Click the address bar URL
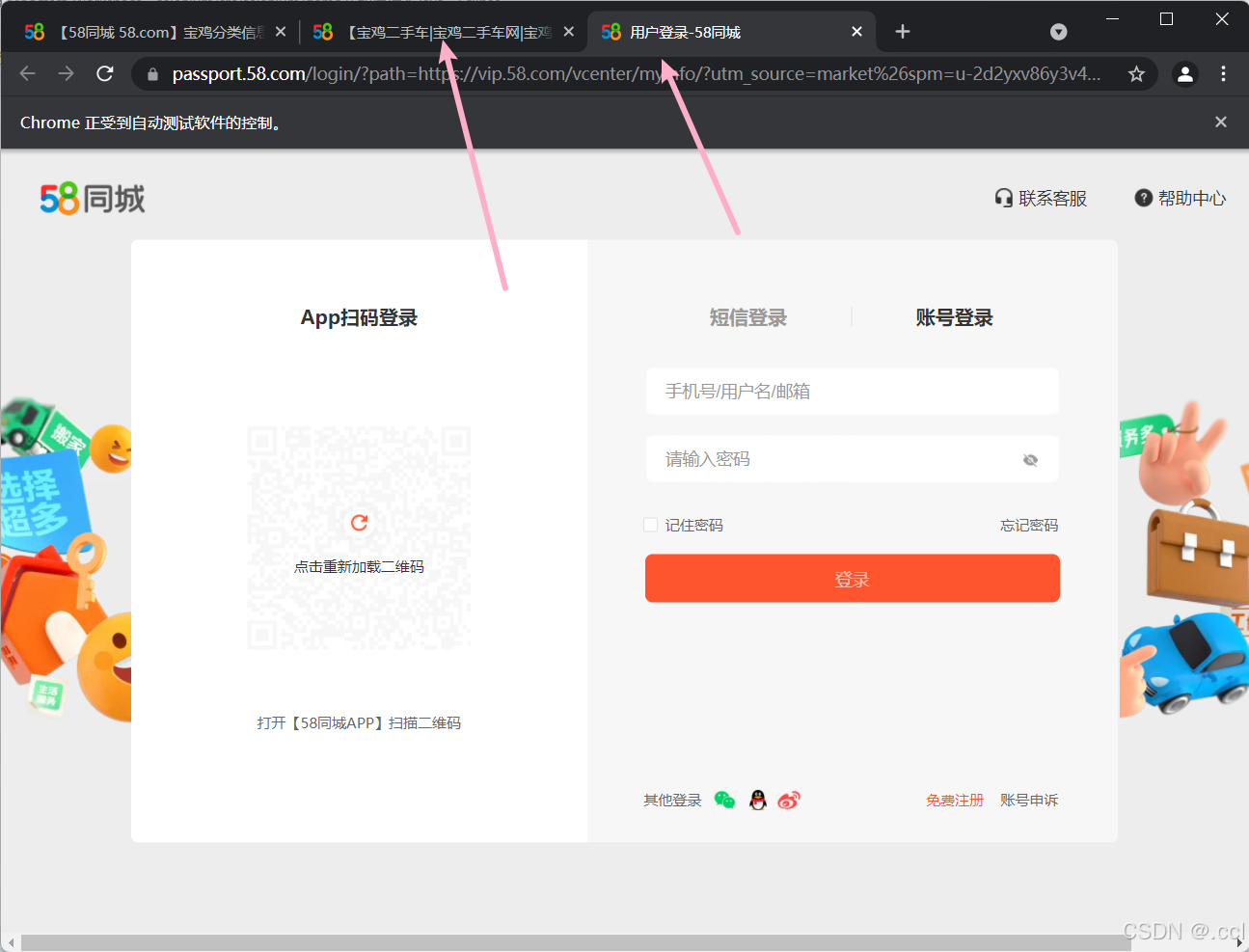Screen dimensions: 1249x952 coord(637,74)
